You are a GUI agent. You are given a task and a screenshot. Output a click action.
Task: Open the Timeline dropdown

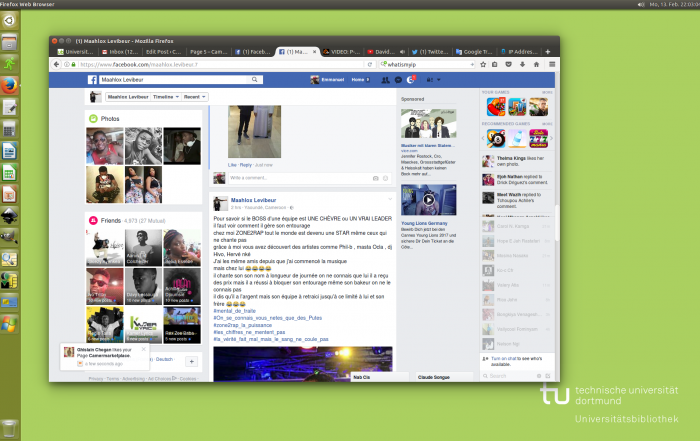click(160, 97)
